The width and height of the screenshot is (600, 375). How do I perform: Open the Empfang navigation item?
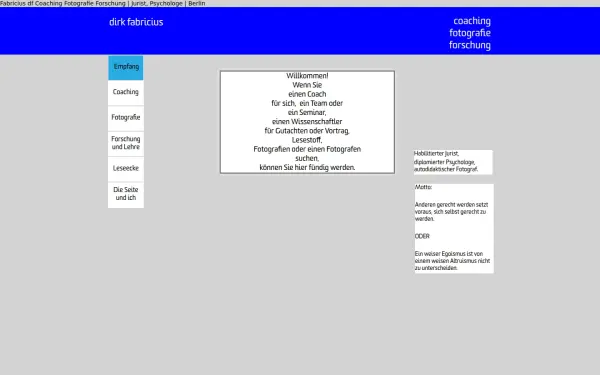tap(126, 67)
